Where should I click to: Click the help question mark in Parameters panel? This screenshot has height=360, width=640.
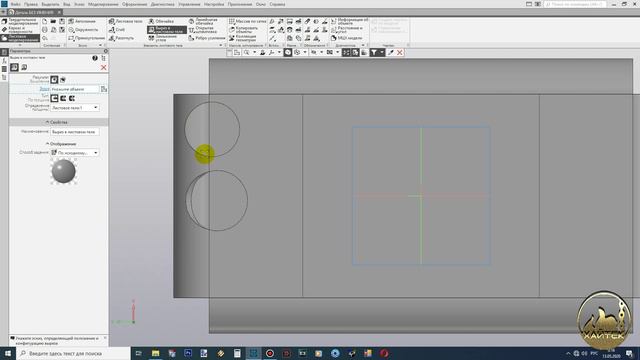95,58
